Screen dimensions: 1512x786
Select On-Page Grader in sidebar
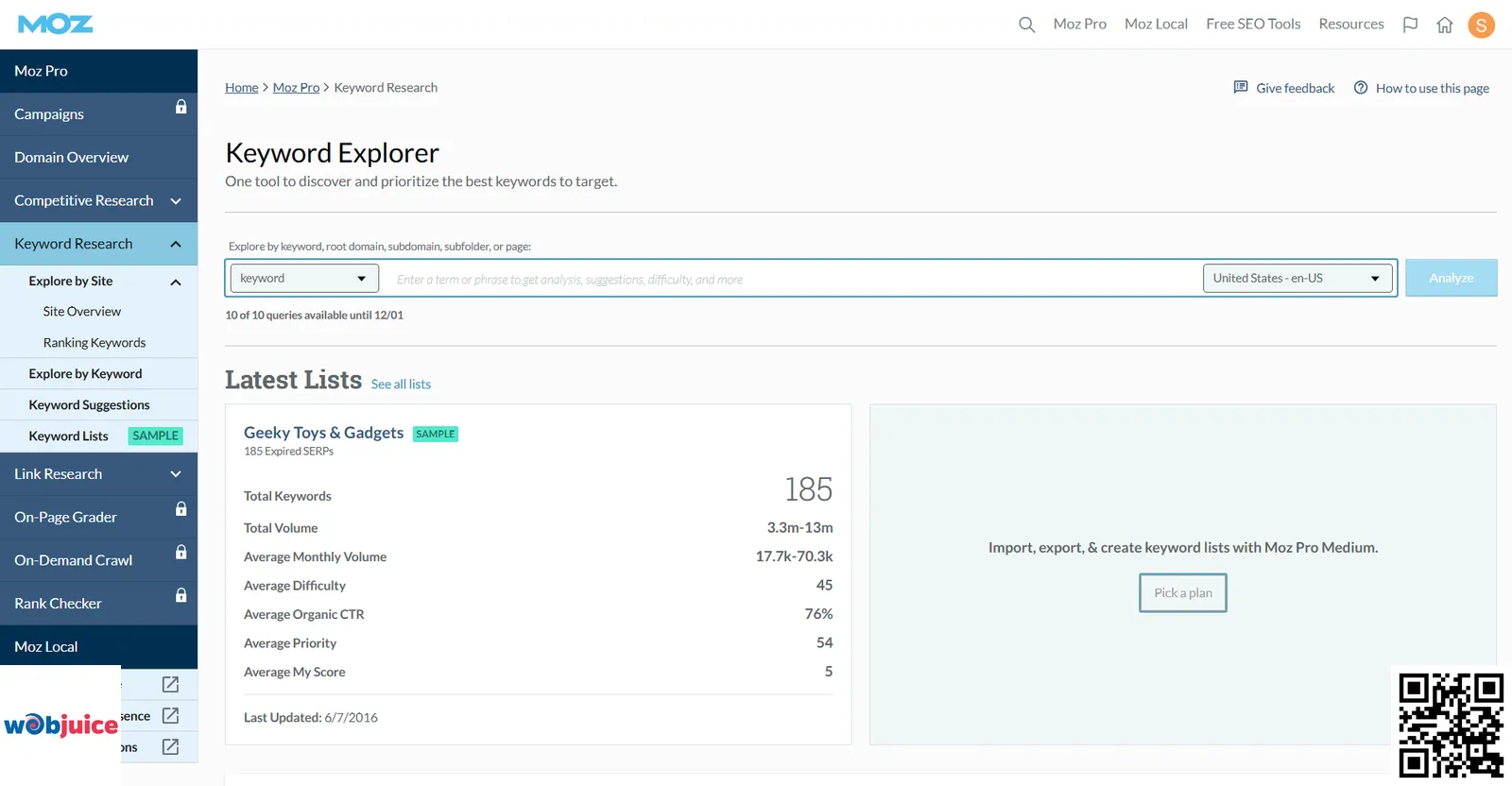(x=98, y=517)
